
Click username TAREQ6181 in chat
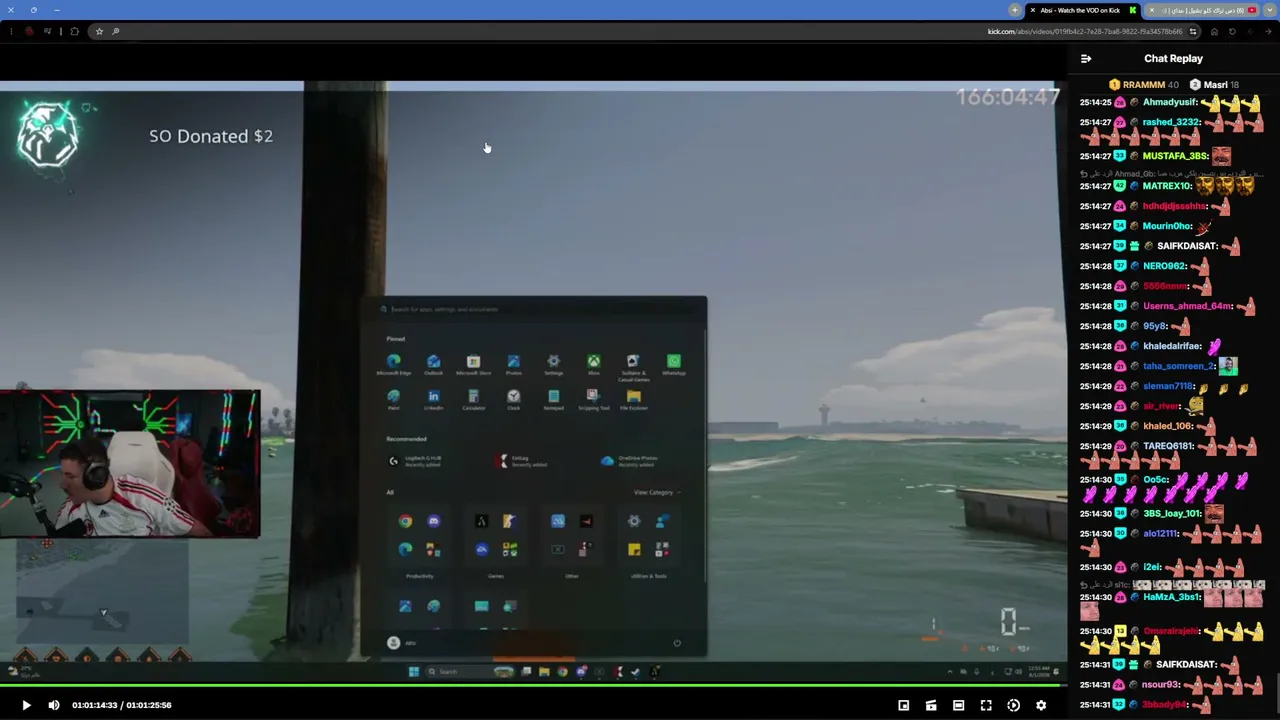click(1169, 446)
